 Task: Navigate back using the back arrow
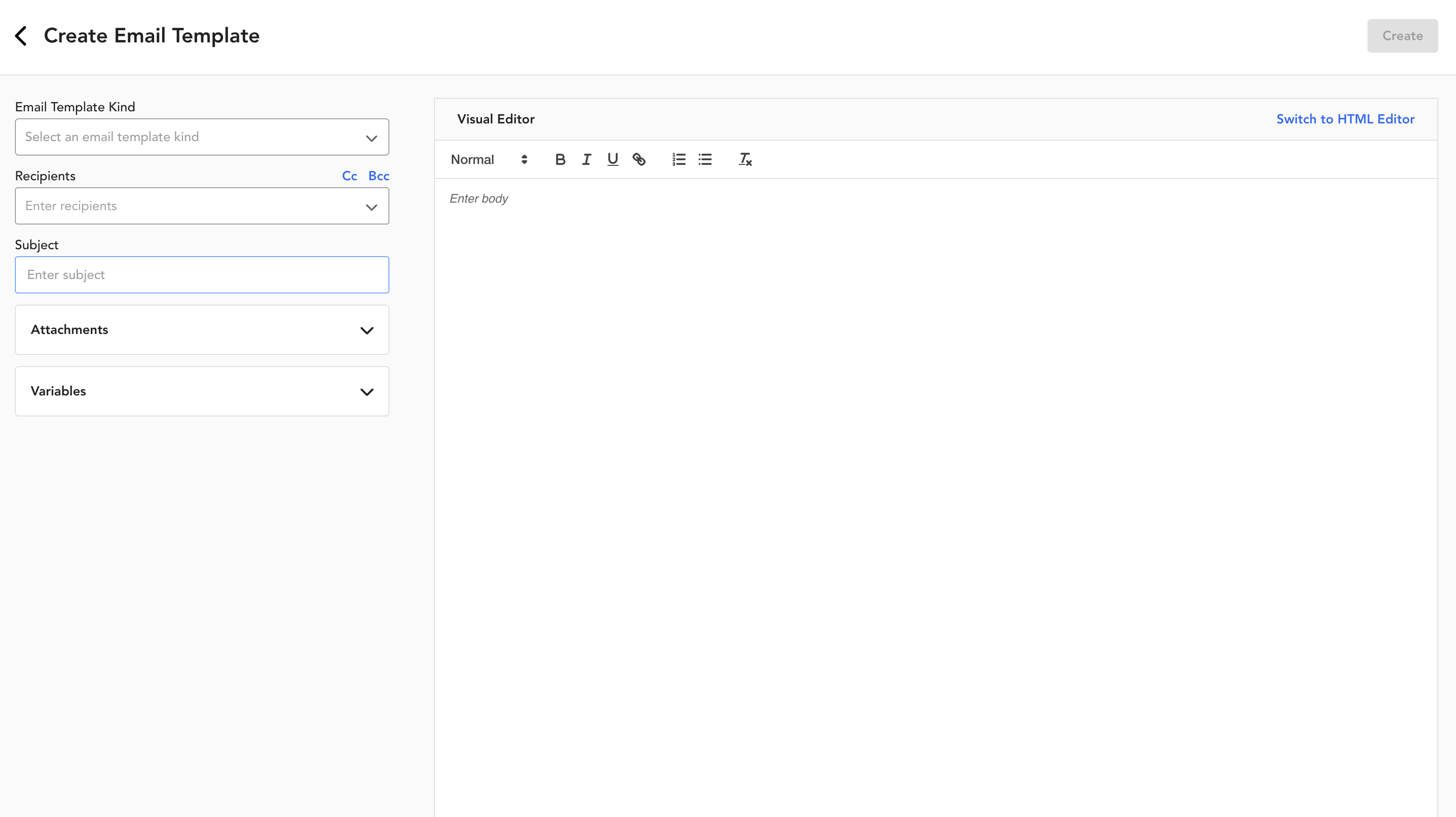20,35
